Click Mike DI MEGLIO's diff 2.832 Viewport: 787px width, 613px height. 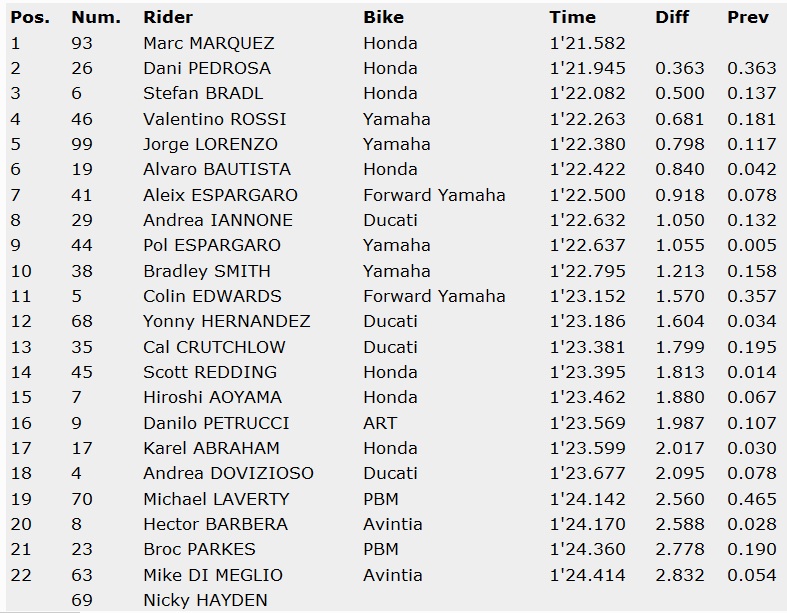point(680,575)
